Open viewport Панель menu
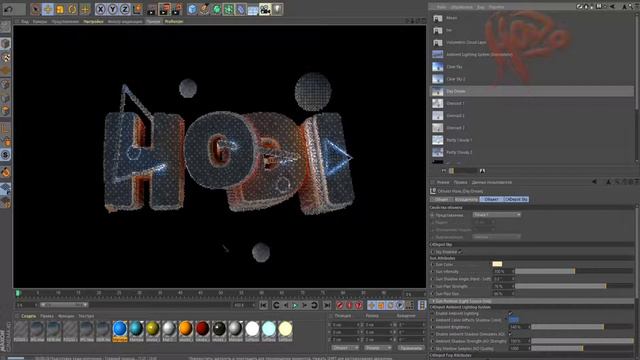 click(x=153, y=22)
